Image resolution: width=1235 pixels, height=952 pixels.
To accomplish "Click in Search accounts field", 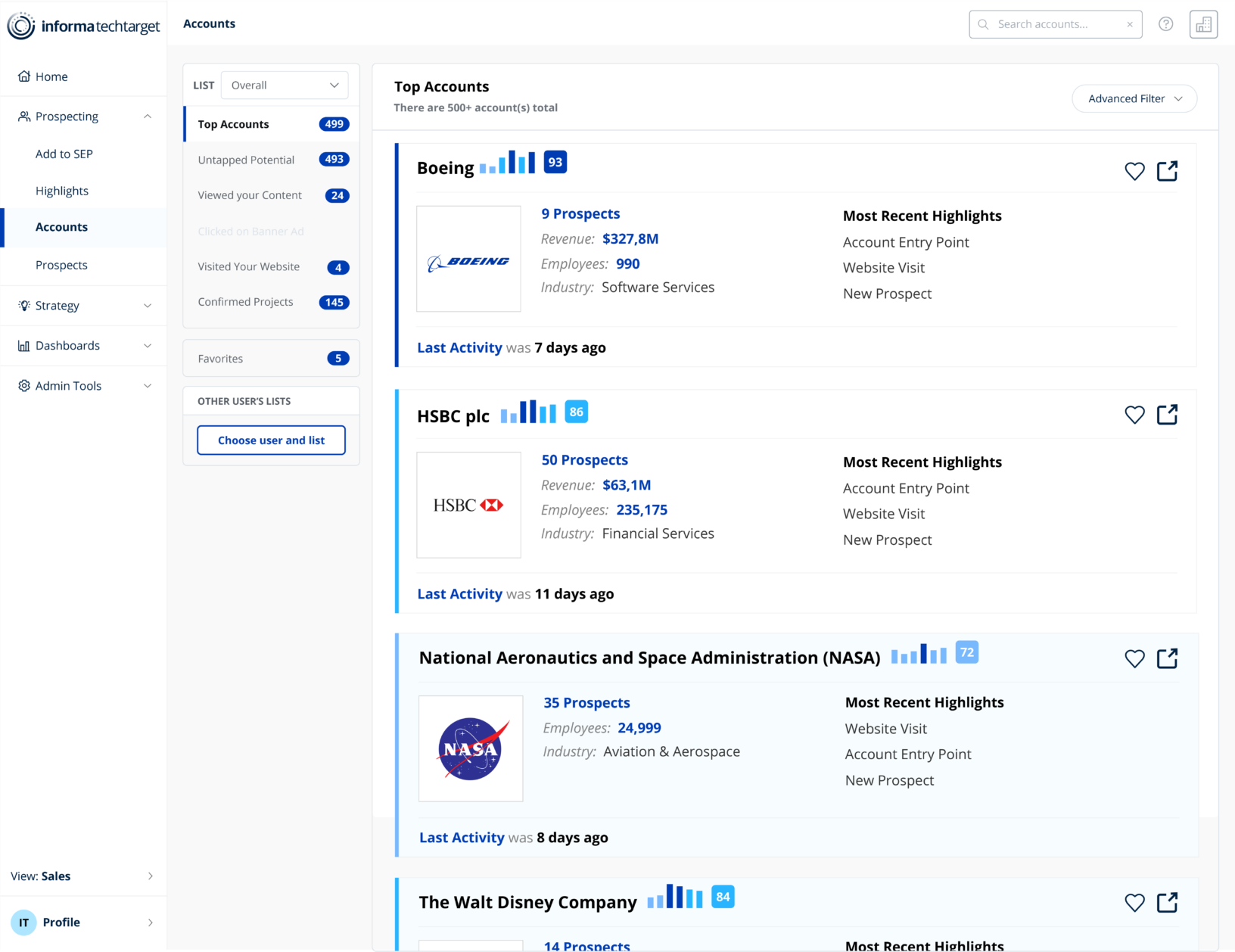I will click(1056, 24).
